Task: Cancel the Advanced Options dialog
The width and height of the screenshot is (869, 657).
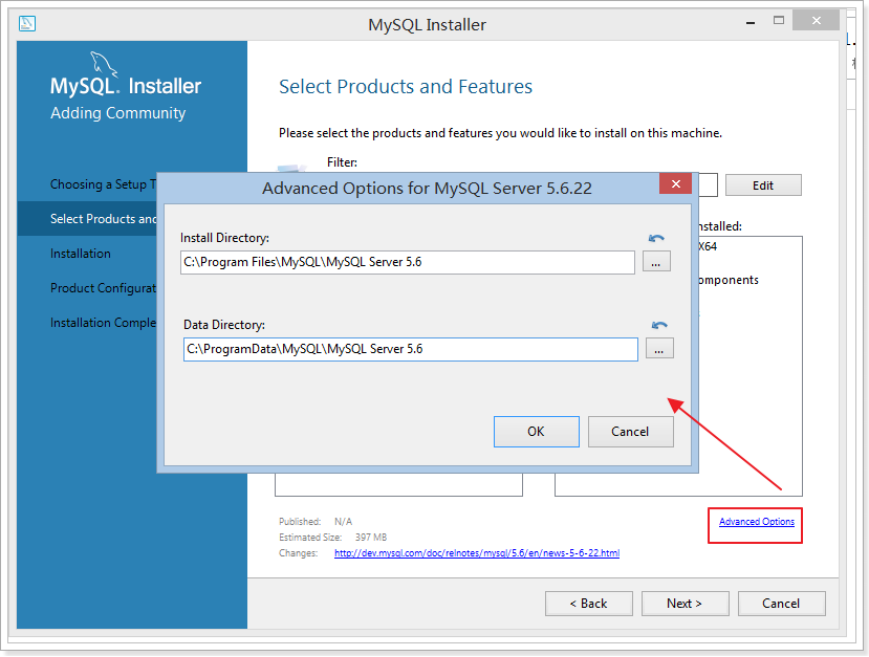Action: tap(630, 431)
